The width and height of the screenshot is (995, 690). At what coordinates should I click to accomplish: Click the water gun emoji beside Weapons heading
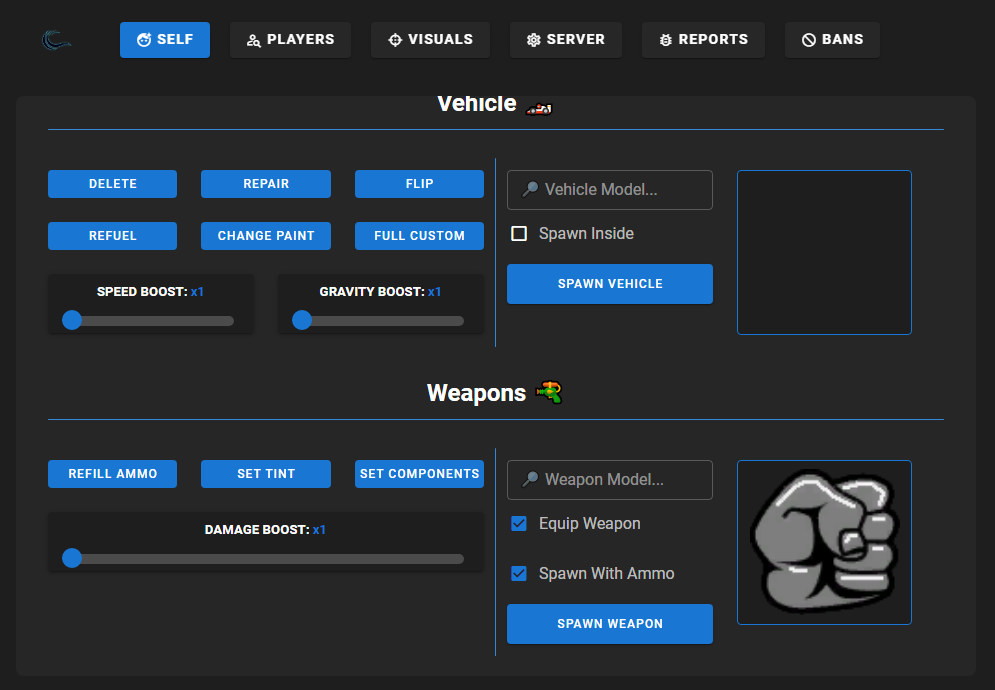550,394
